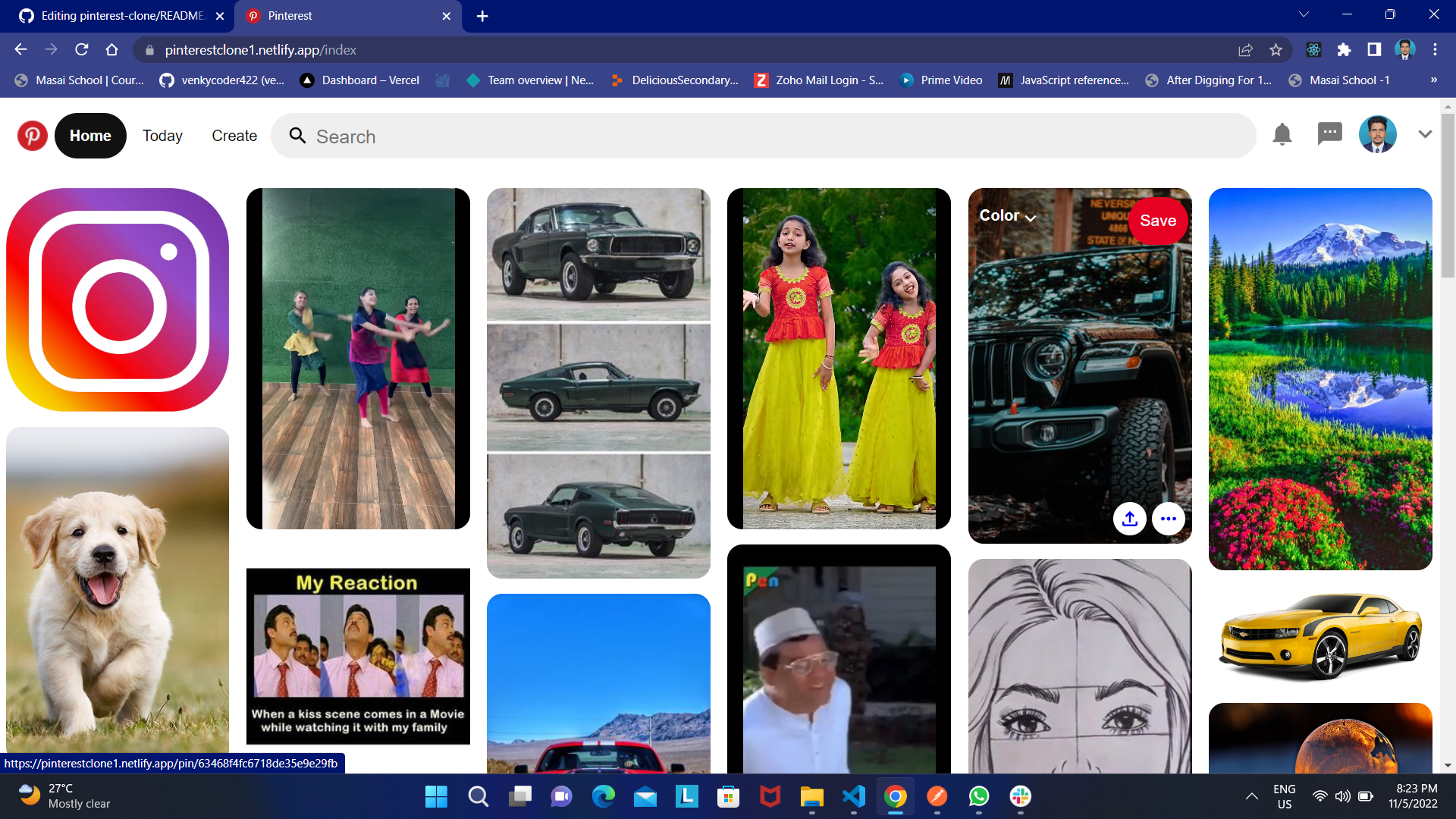Screen dimensions: 1456x819
Task: Open the mountain lake landscape pin
Action: pos(1320,379)
